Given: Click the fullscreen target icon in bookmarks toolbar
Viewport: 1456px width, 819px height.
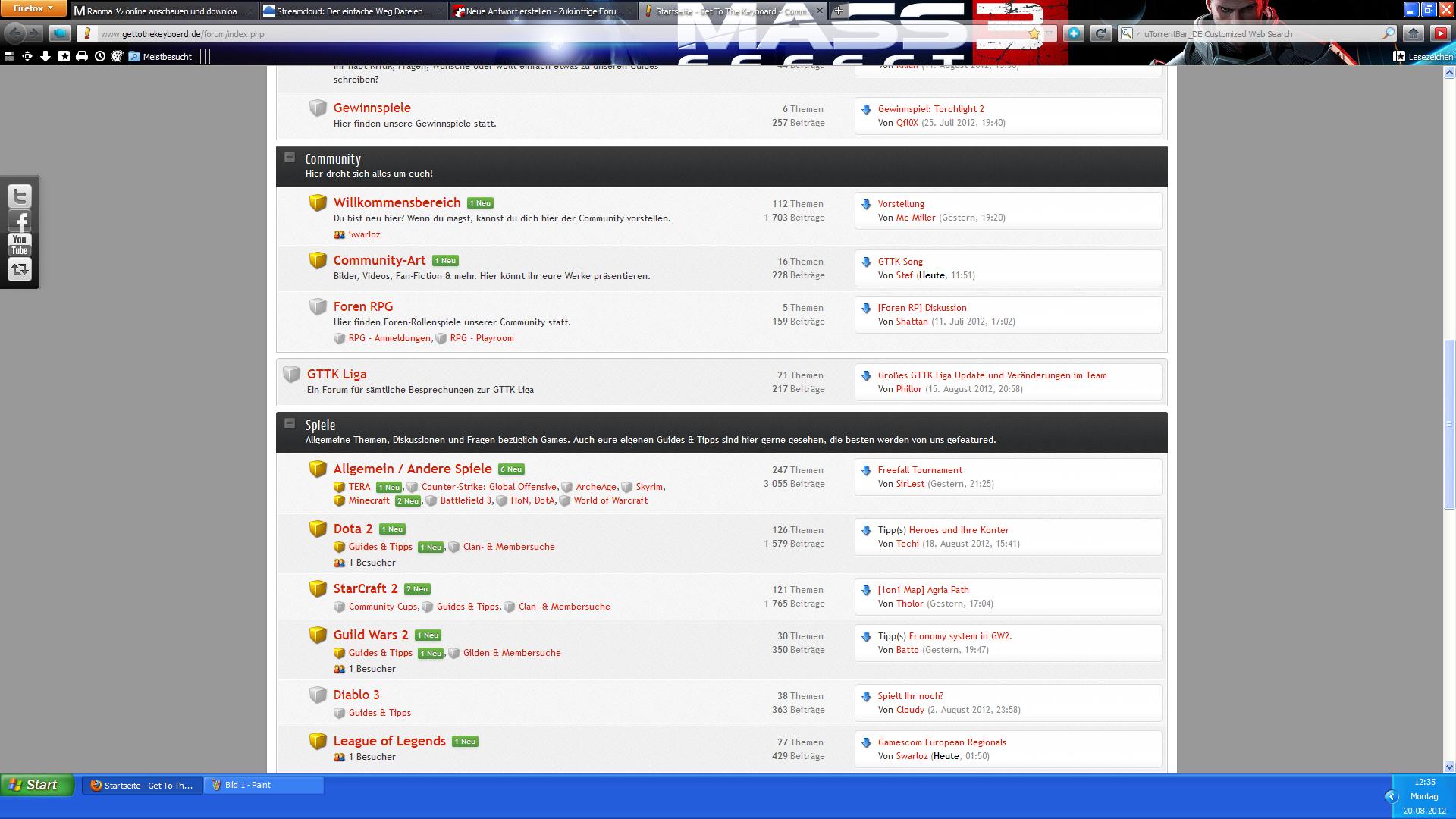Looking at the screenshot, I should click(x=27, y=56).
